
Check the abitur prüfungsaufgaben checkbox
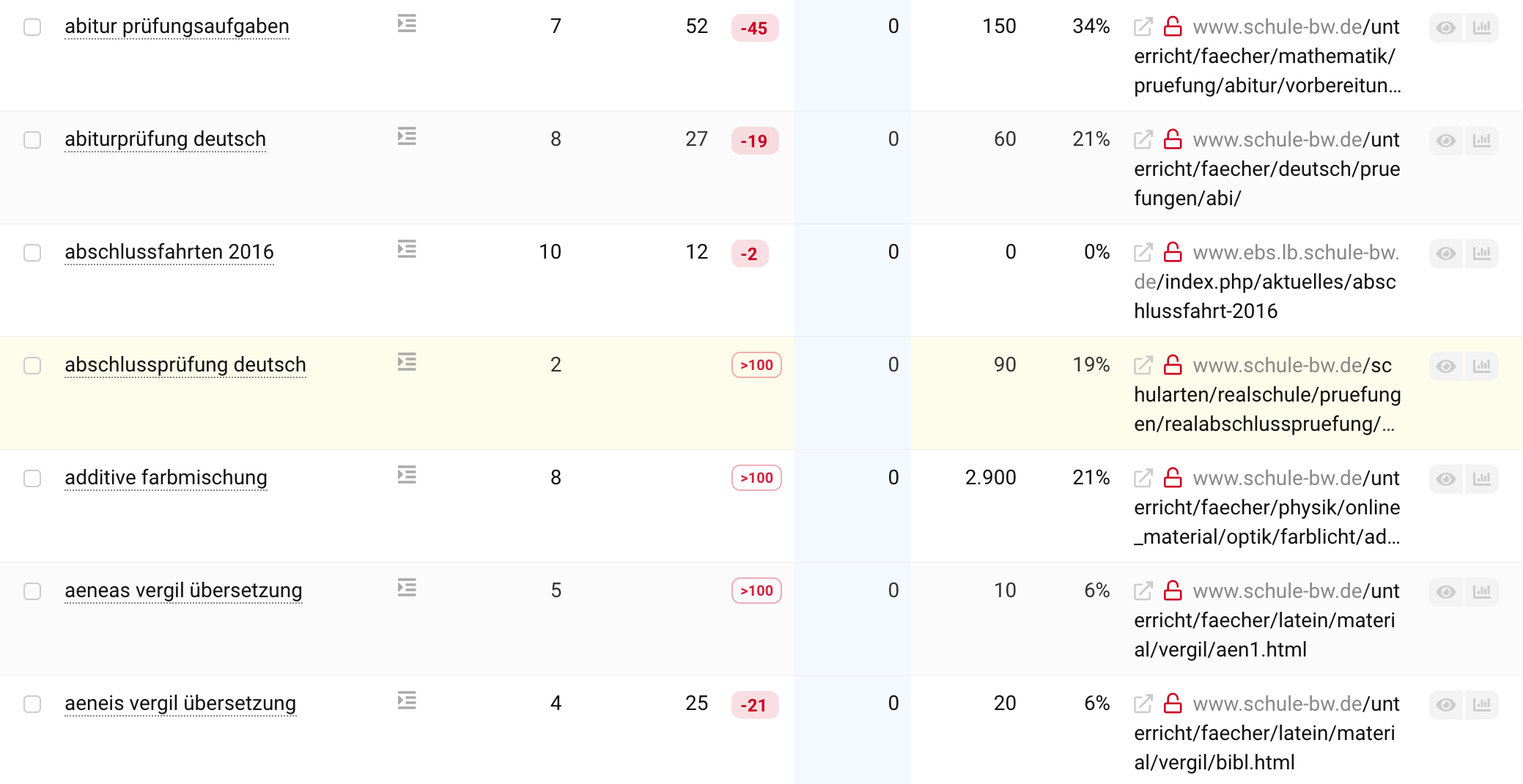[32, 27]
